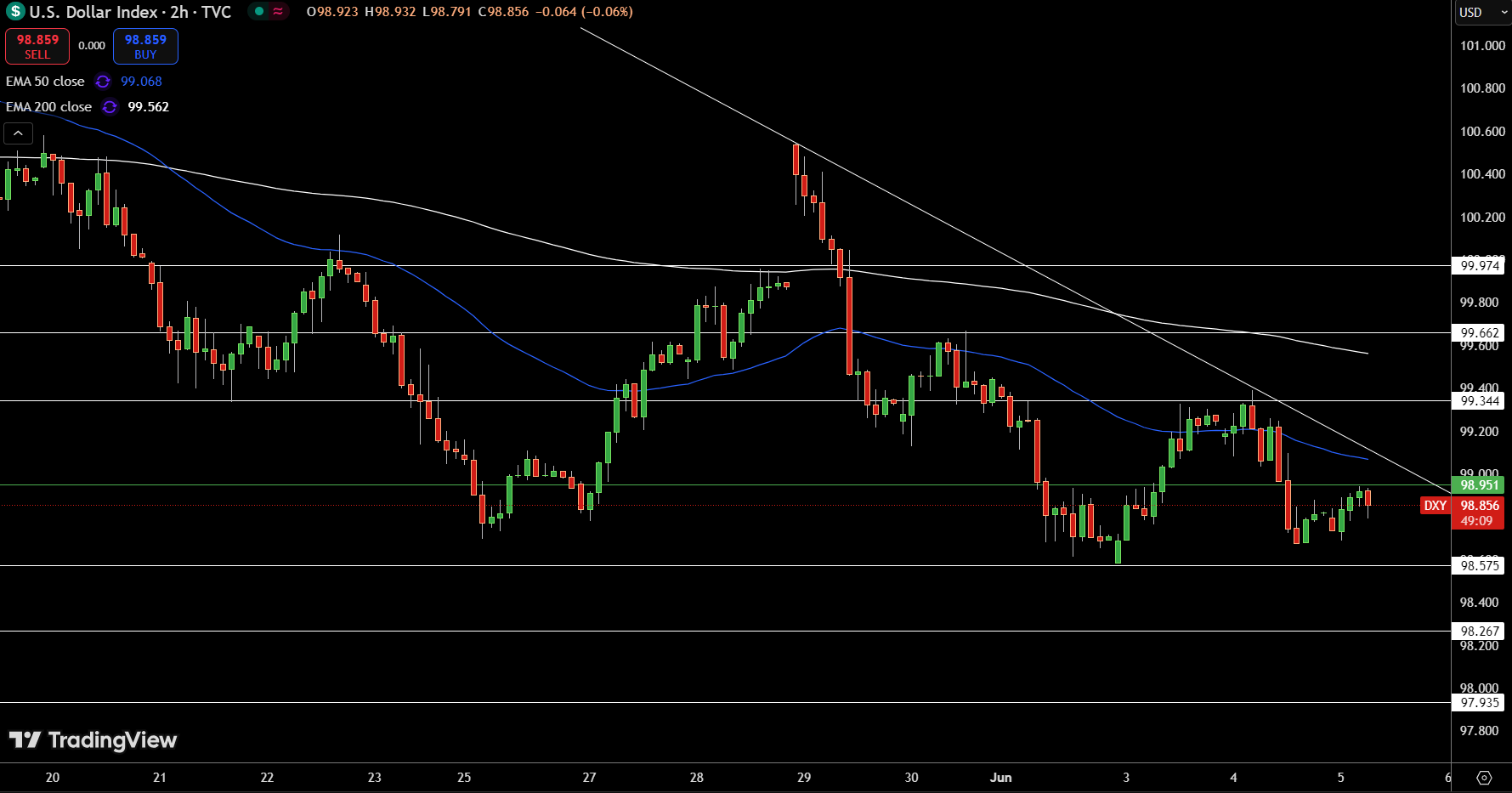
Task: Click the 97.935 support level label
Action: pos(1479,703)
